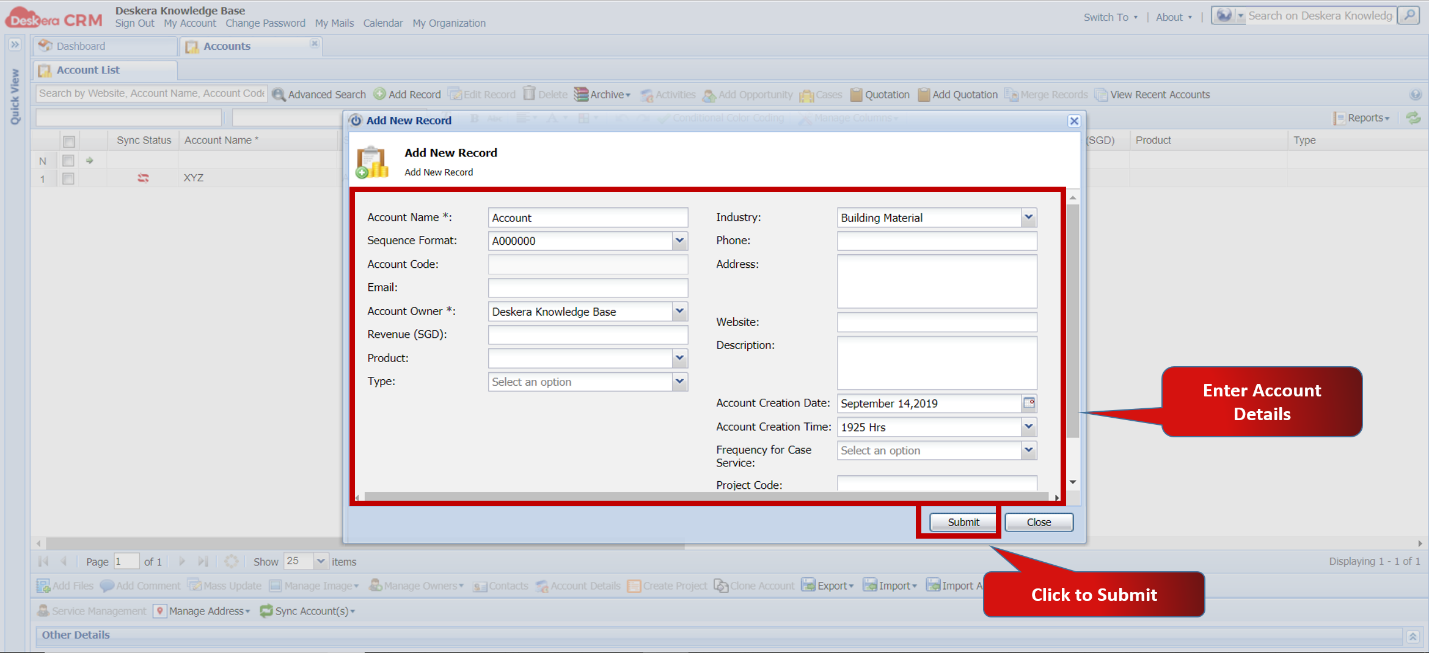
Task: Click the sync status indicator on the XYZ row
Action: [x=143, y=177]
